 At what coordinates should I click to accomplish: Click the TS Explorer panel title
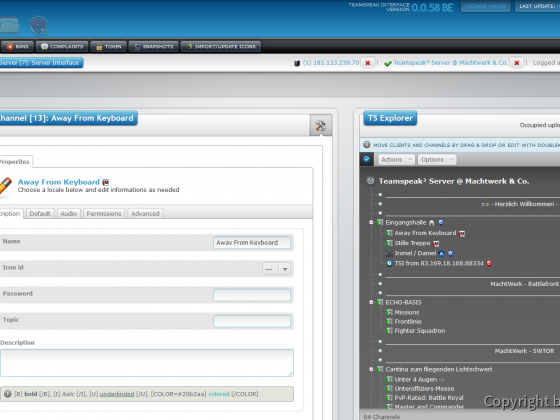pos(390,118)
